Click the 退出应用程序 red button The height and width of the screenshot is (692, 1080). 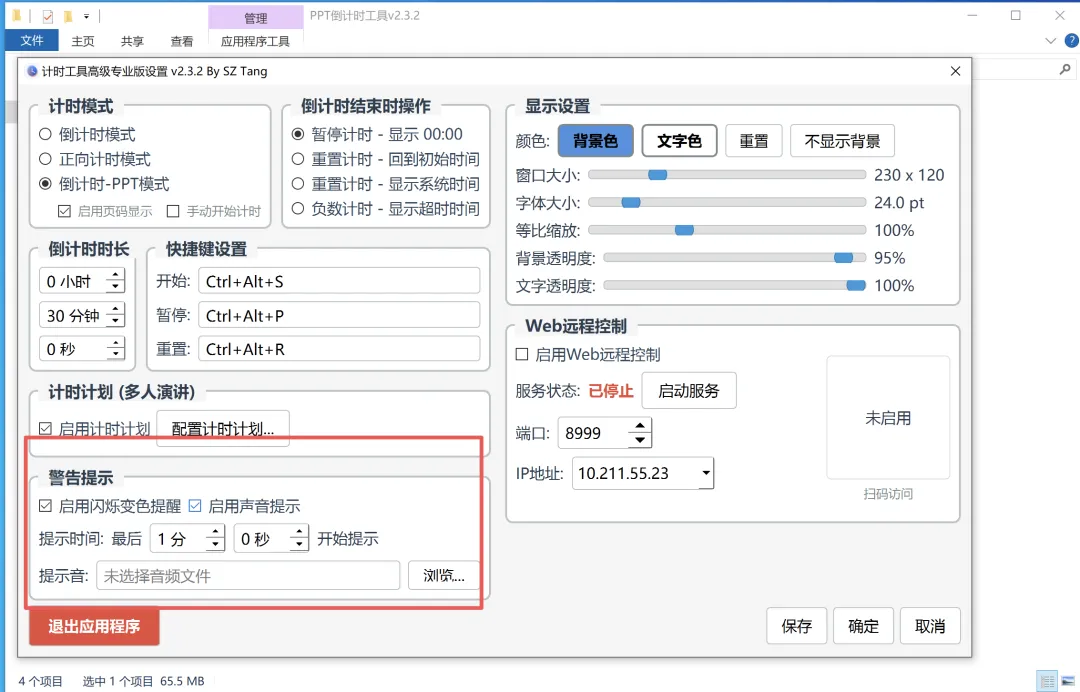(94, 627)
